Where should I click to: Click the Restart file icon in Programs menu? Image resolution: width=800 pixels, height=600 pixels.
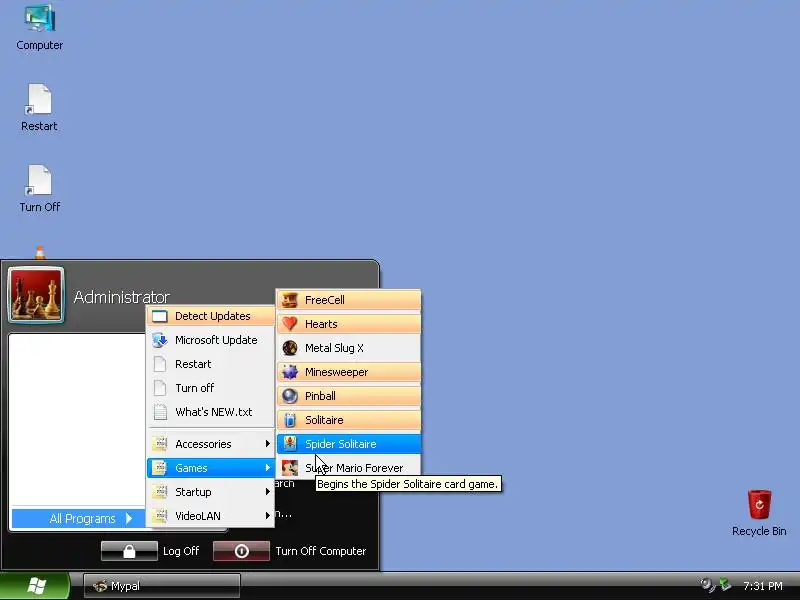tap(160, 364)
